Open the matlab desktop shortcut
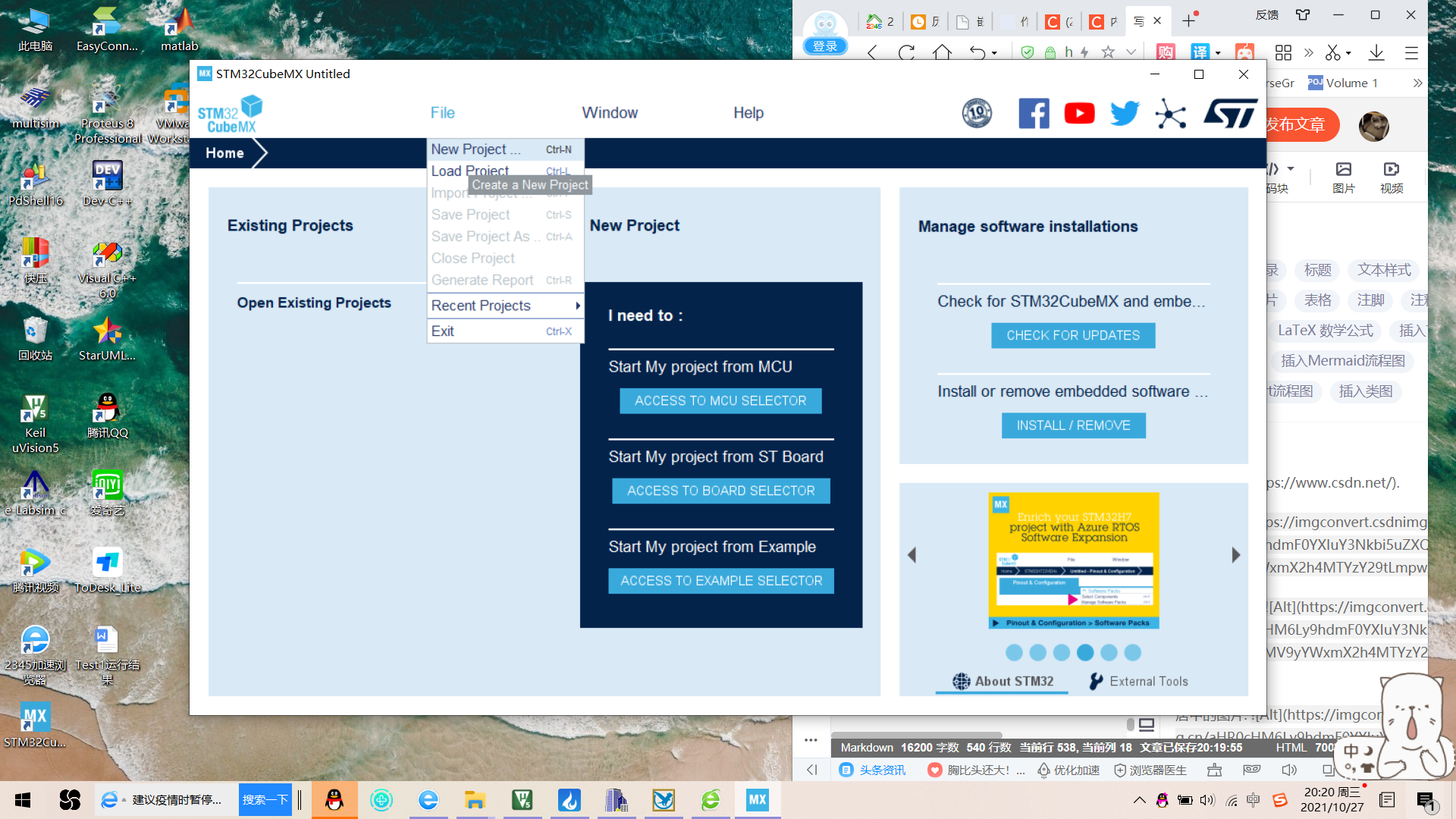1456x819 pixels. click(180, 29)
